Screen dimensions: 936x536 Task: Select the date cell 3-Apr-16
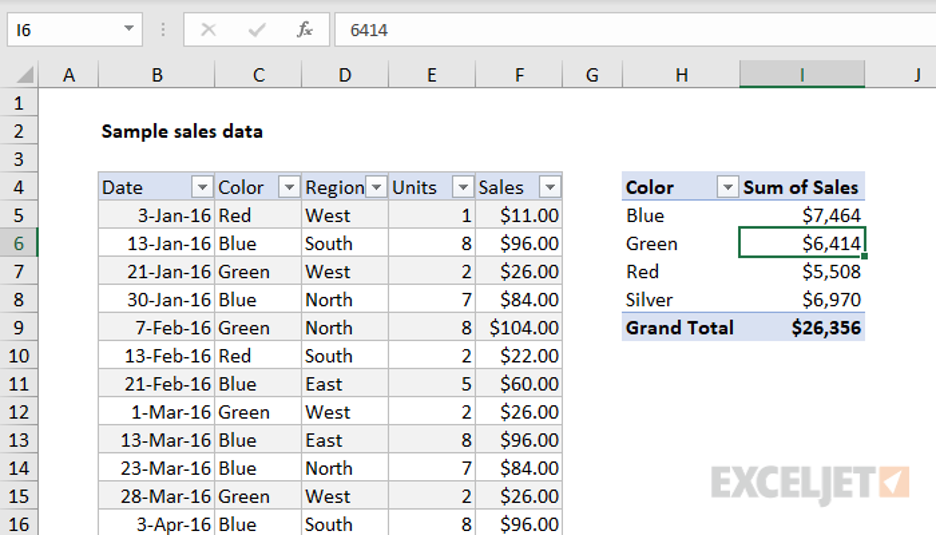pyautogui.click(x=156, y=524)
